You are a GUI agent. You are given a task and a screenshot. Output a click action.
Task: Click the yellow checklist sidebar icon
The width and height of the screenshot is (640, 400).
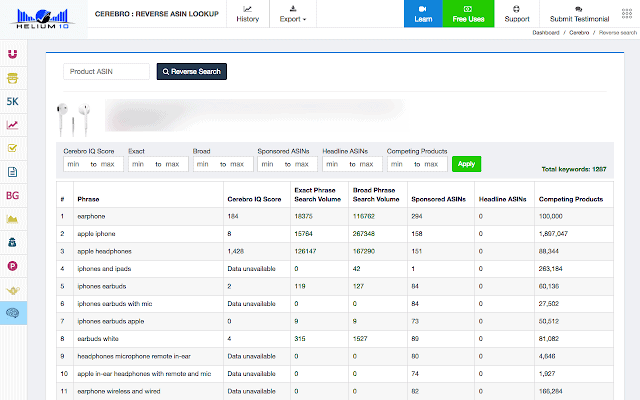13,148
